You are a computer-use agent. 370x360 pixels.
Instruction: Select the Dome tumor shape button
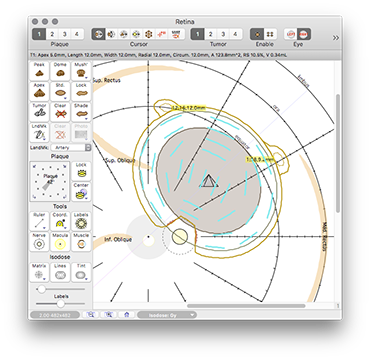pos(60,71)
